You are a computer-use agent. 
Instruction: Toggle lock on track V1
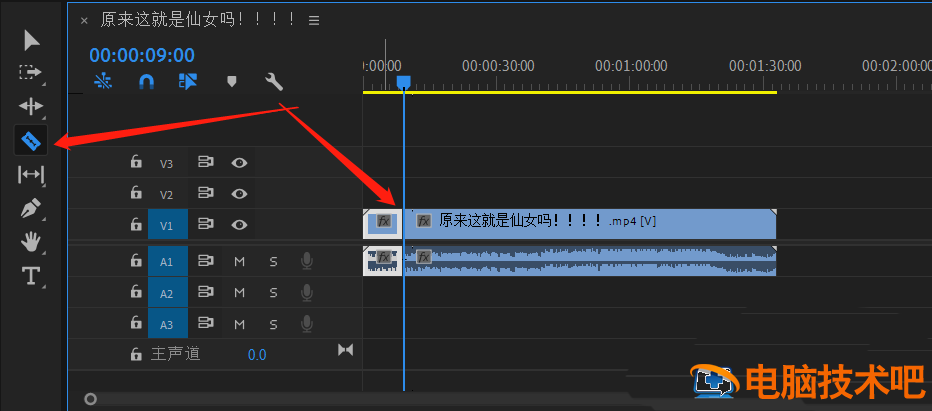point(137,224)
